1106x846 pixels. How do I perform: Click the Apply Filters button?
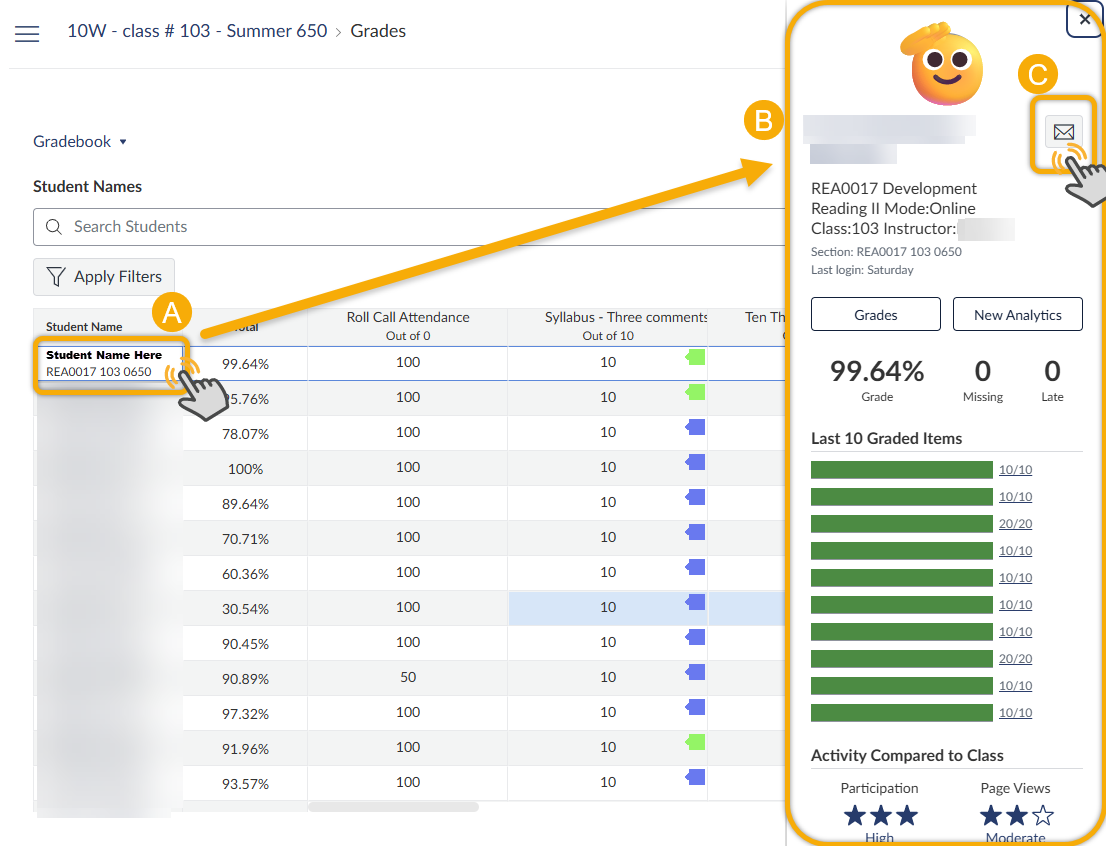pyautogui.click(x=104, y=277)
